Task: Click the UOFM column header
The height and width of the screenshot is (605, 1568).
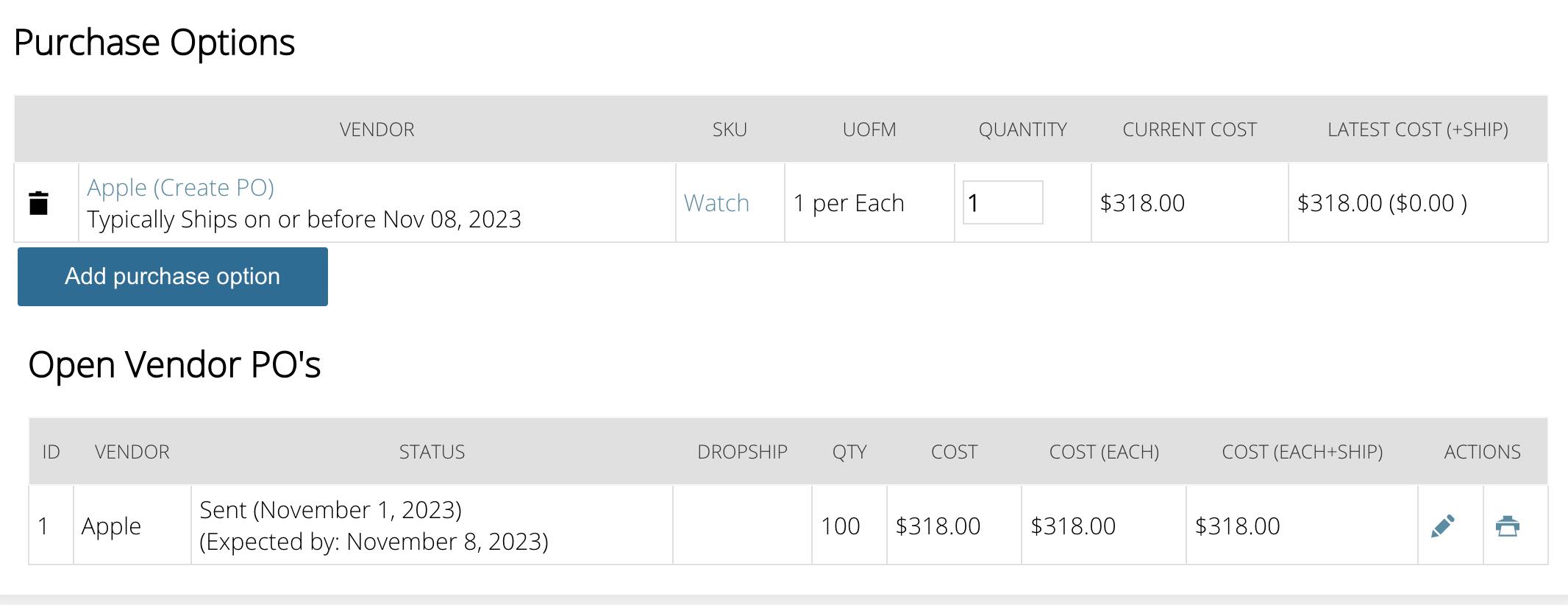Action: point(869,130)
